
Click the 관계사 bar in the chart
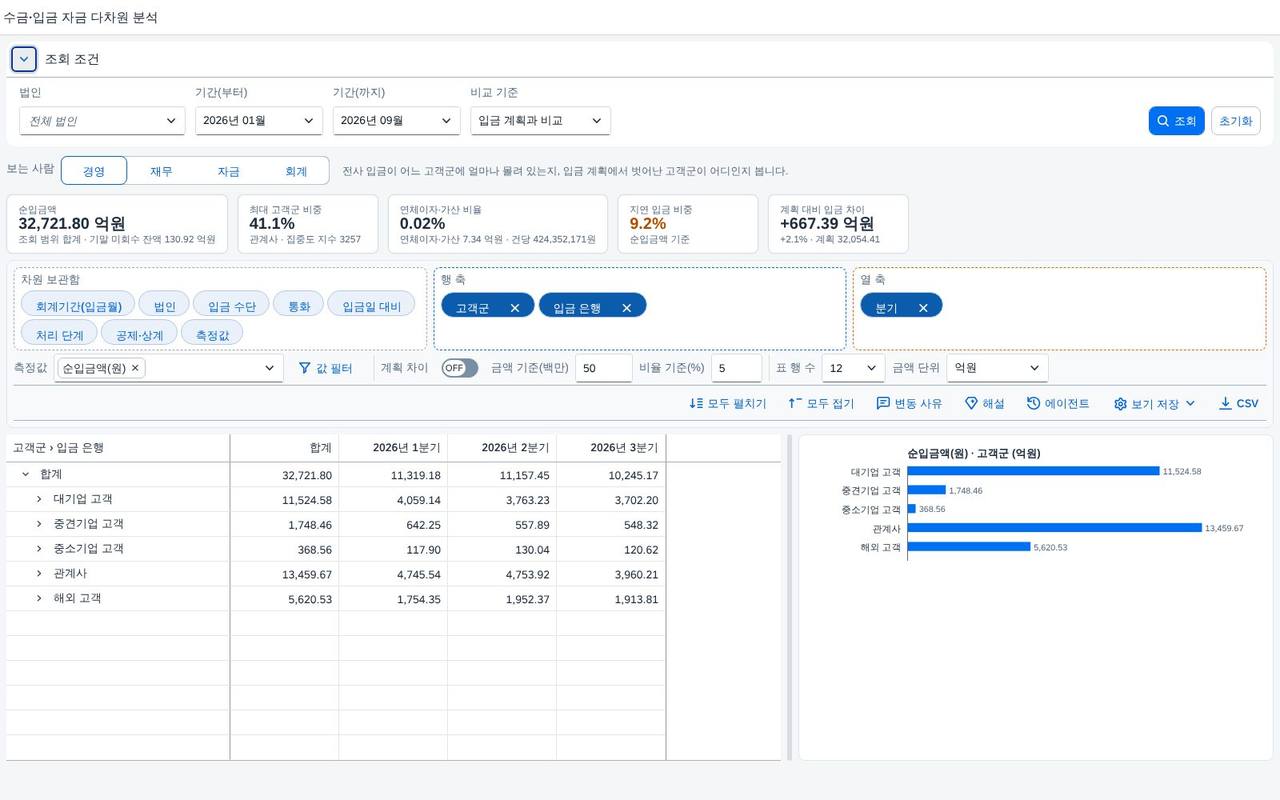(x=1054, y=528)
